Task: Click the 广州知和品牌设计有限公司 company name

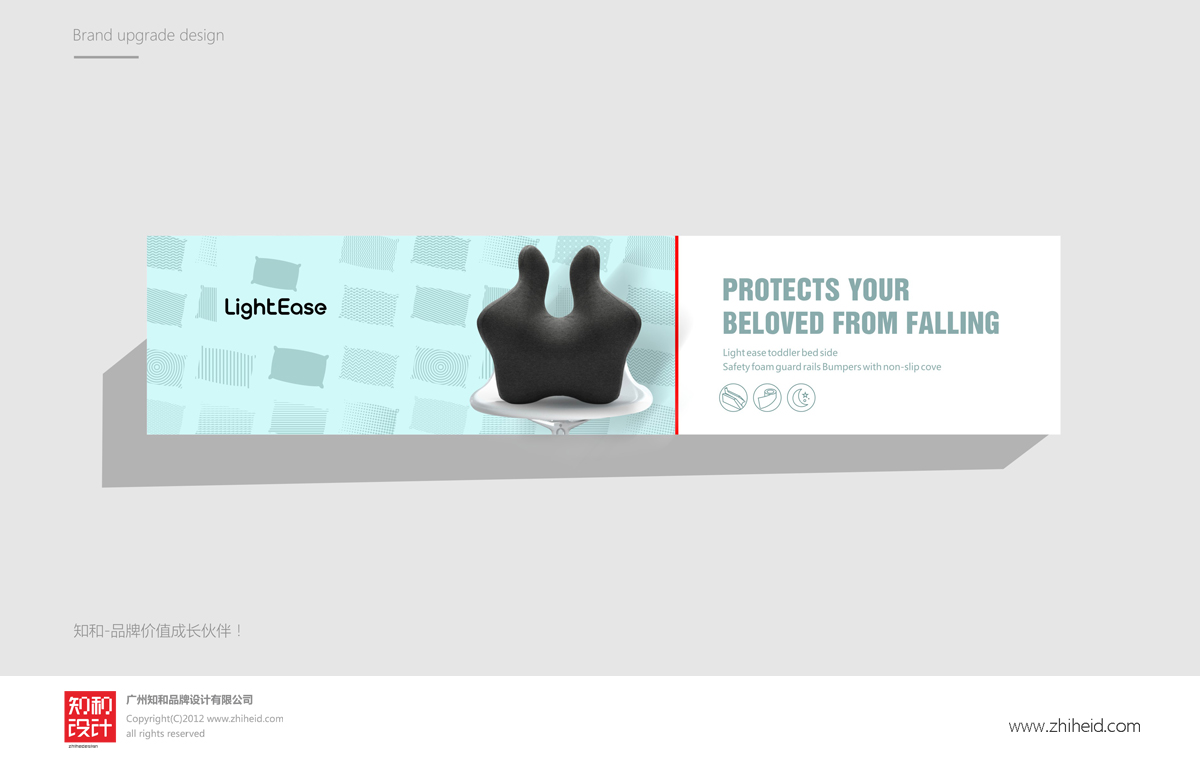Action: tap(190, 700)
